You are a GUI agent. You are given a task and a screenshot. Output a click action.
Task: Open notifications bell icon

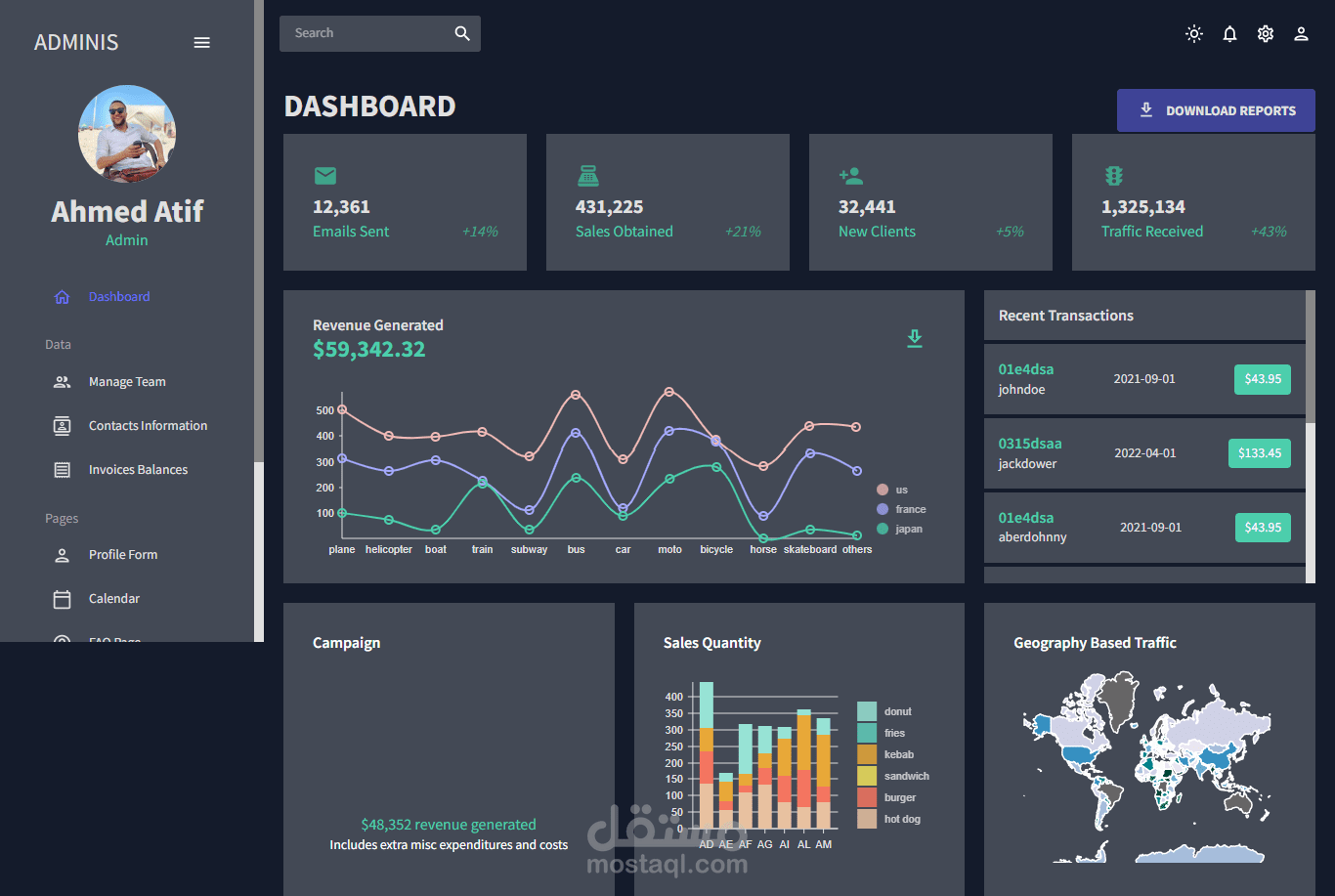pos(1229,33)
